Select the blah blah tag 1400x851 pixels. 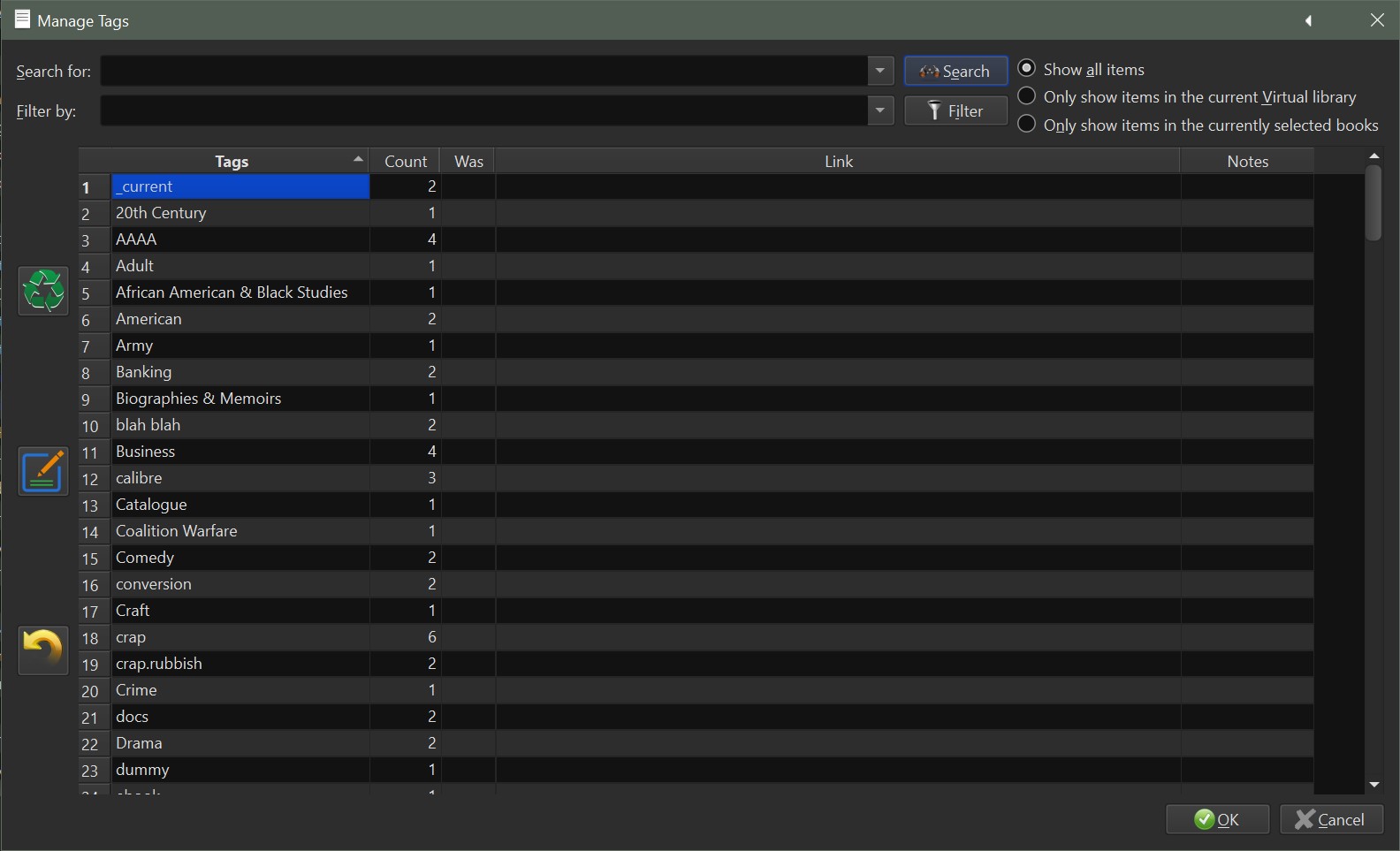pos(240,425)
